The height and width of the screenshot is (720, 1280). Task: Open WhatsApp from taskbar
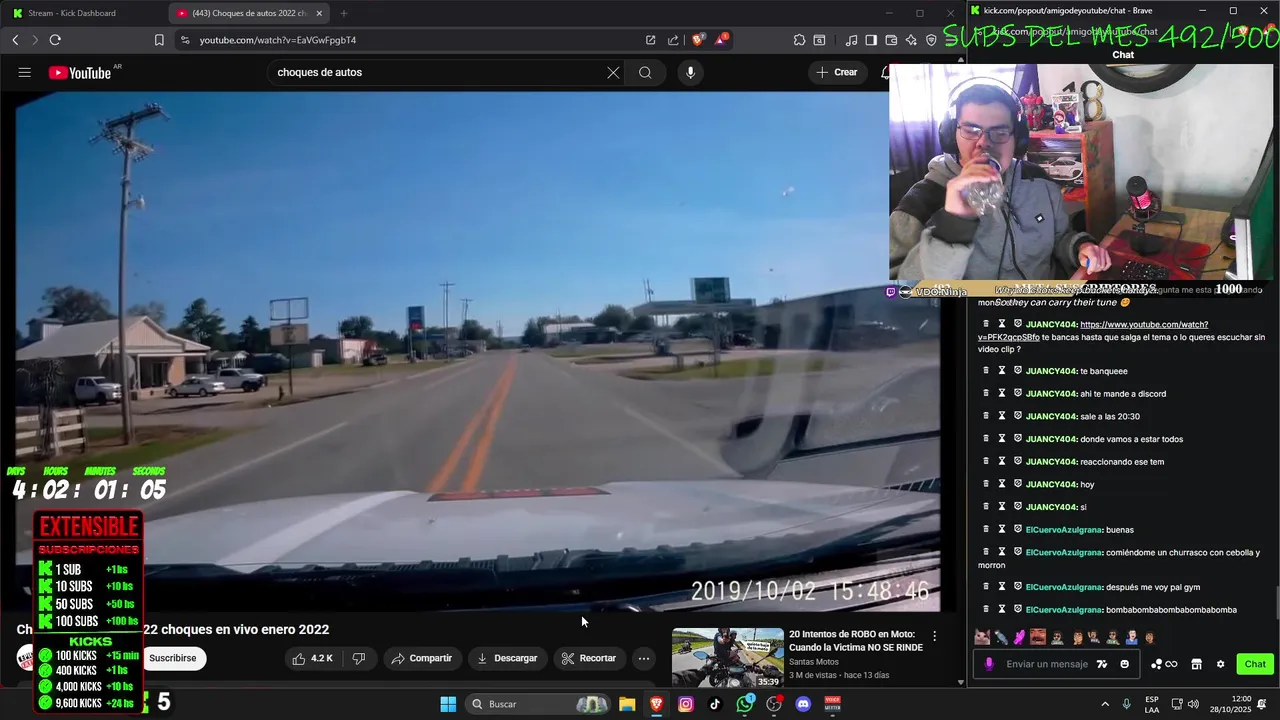click(745, 704)
